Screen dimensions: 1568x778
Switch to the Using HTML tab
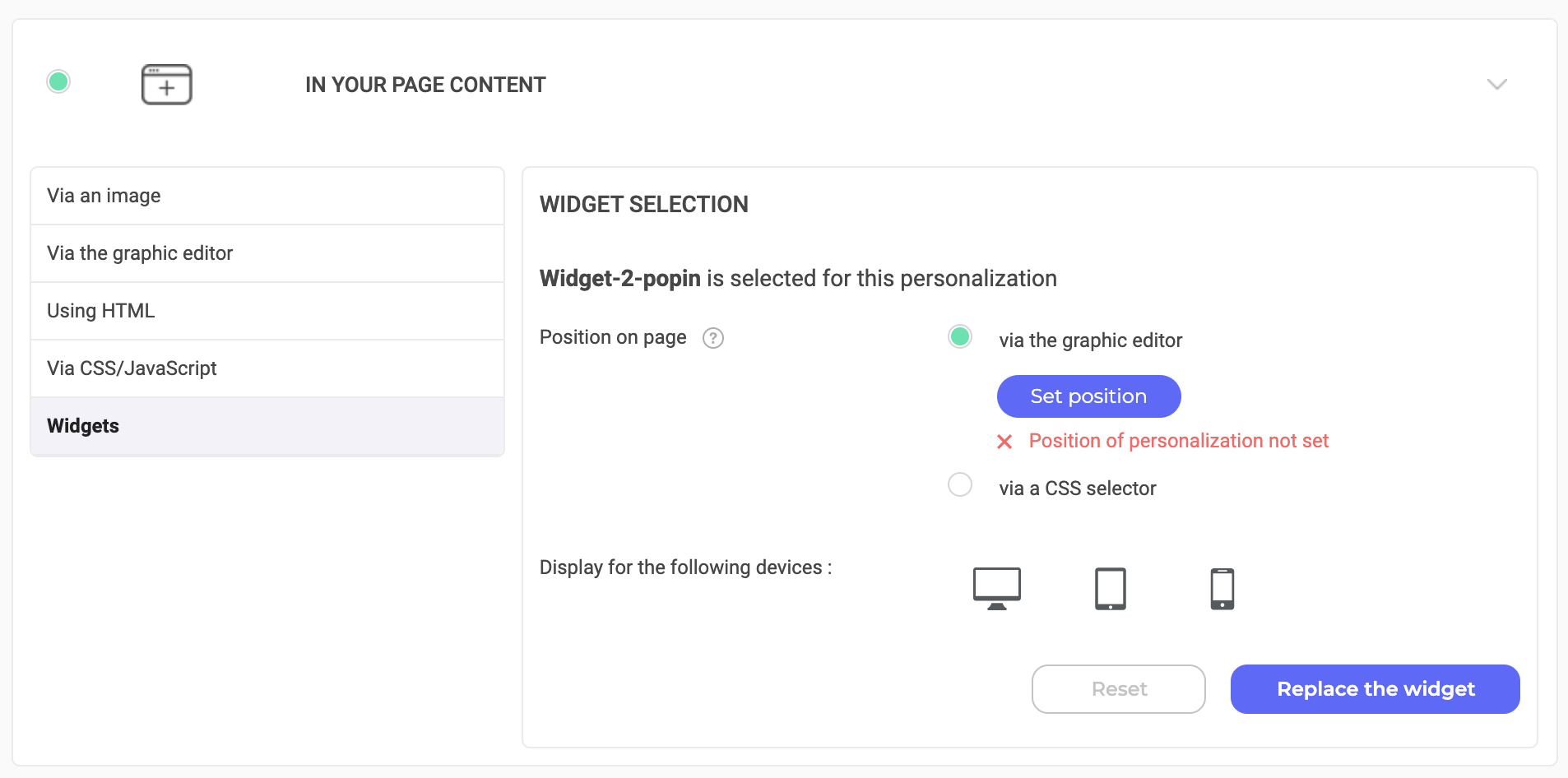point(267,311)
